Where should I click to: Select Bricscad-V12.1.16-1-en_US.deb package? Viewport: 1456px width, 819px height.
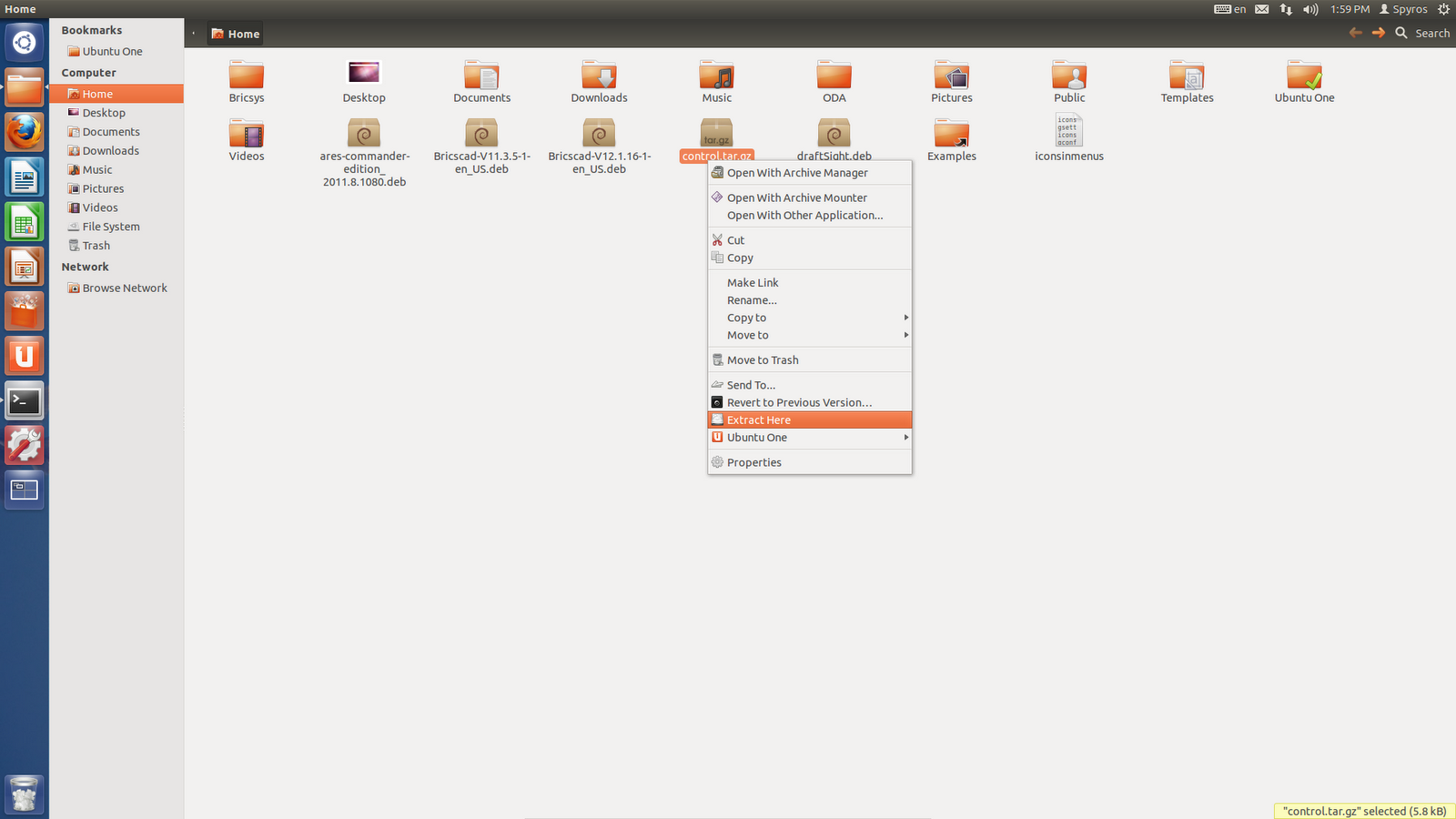[x=599, y=134]
